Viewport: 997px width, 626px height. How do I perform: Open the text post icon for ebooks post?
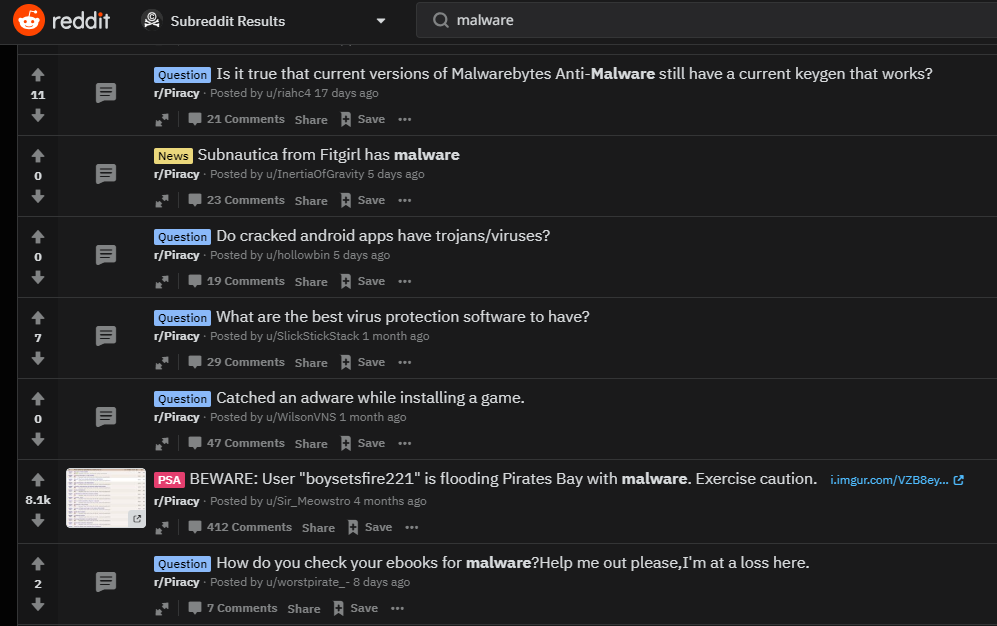pos(106,582)
